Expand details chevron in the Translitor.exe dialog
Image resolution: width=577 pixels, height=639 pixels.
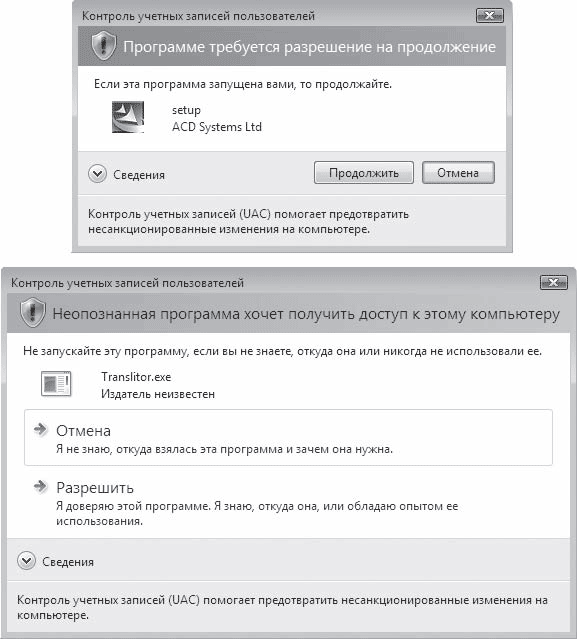coord(26,561)
